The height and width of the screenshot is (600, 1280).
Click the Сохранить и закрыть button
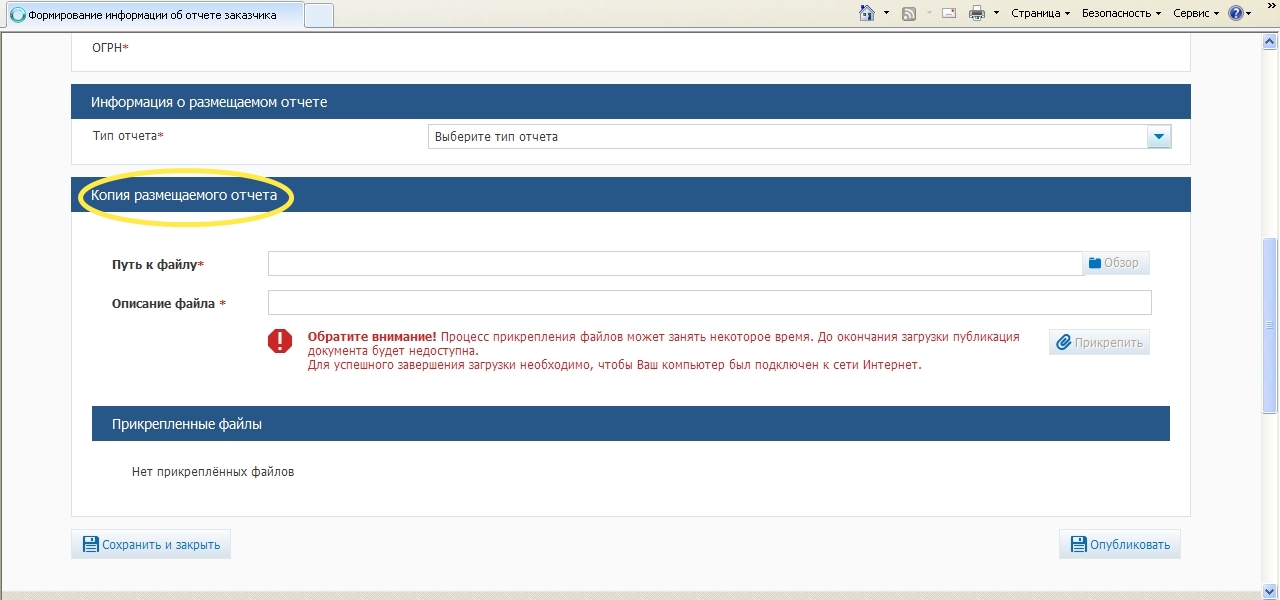tap(151, 545)
